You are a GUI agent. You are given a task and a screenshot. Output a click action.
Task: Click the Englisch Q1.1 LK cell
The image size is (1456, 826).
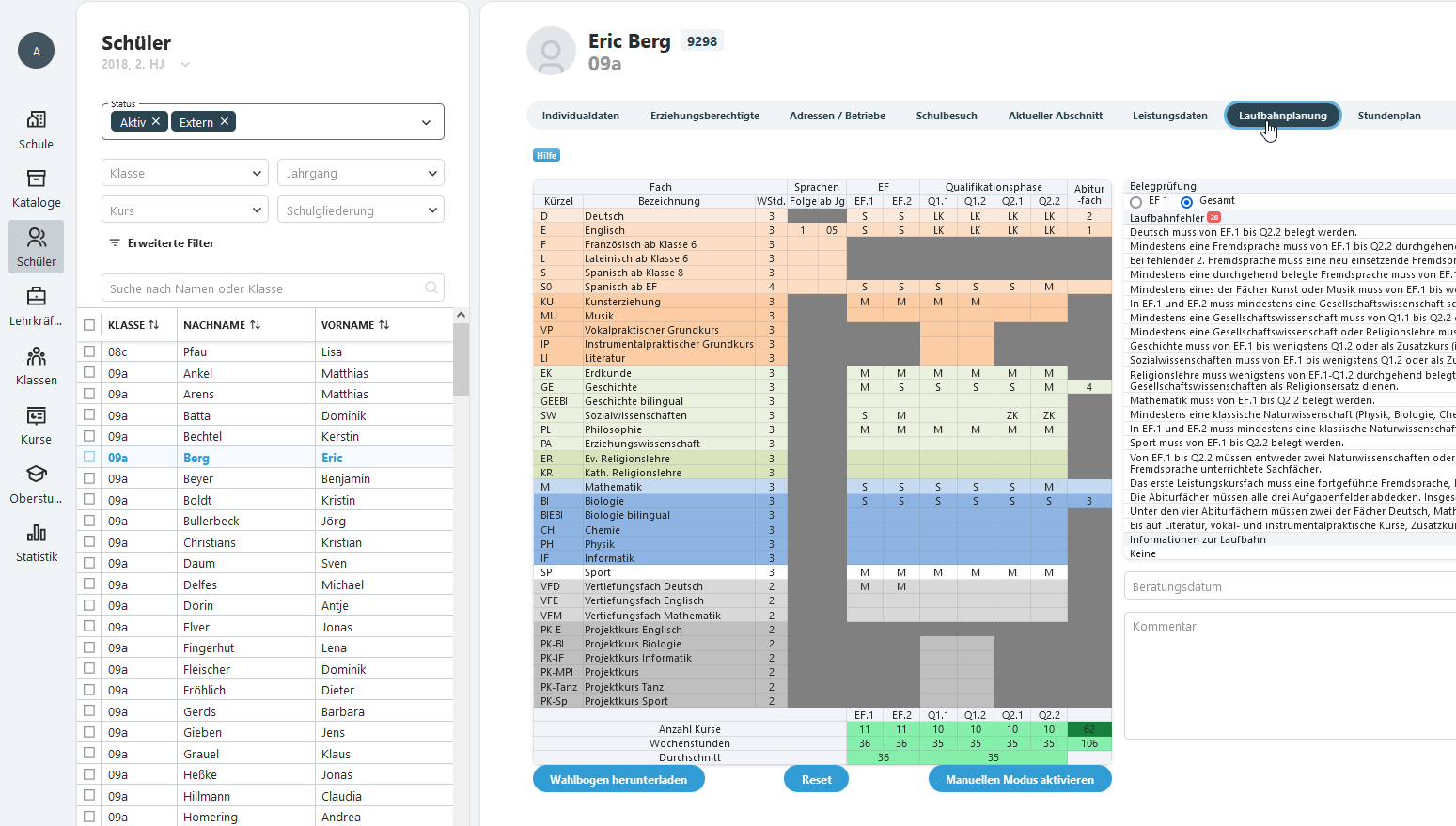[938, 230]
